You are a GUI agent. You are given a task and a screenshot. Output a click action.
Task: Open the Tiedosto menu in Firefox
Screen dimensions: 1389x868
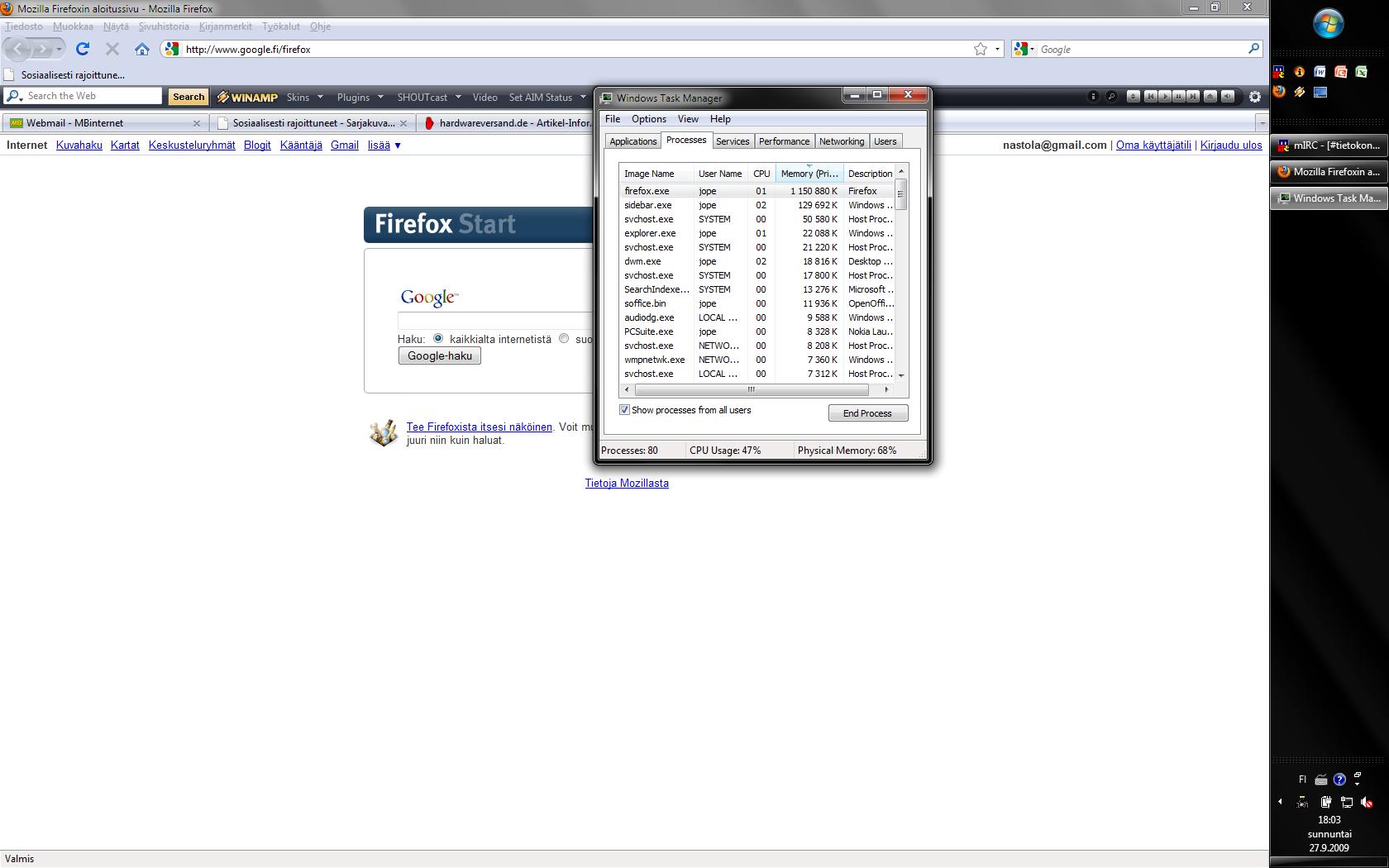tap(24, 26)
